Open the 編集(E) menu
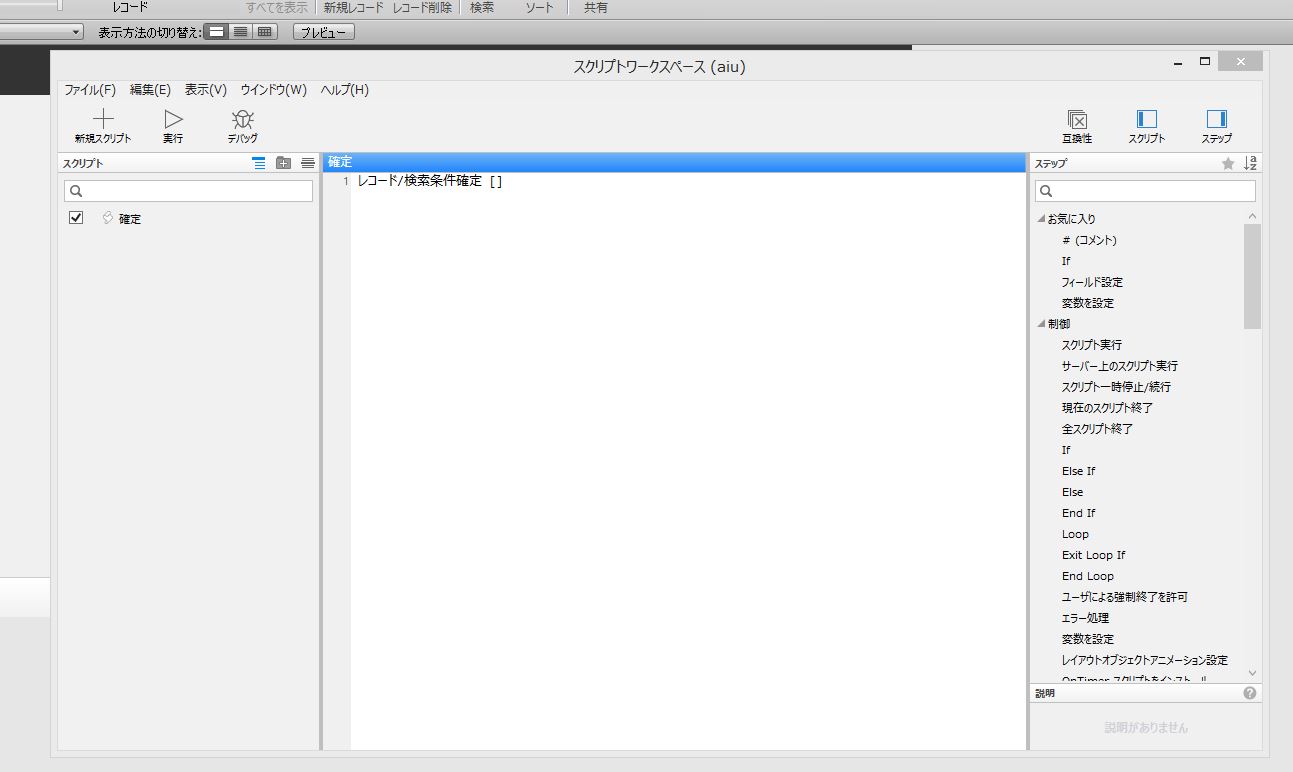 (150, 90)
